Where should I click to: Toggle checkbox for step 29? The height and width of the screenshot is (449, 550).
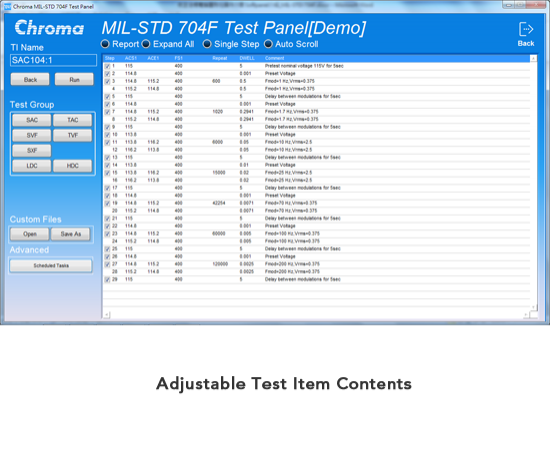click(x=107, y=280)
